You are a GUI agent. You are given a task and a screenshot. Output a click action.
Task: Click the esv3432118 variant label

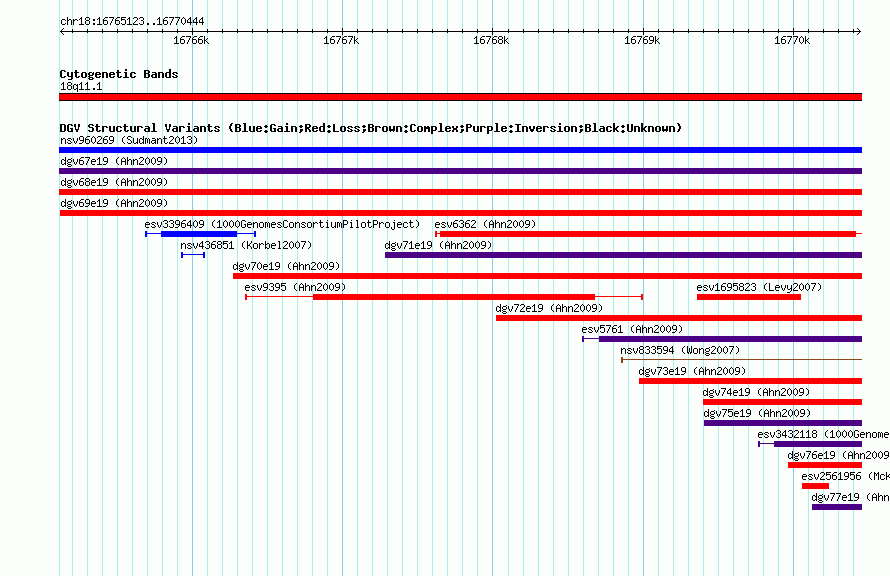[x=824, y=434]
